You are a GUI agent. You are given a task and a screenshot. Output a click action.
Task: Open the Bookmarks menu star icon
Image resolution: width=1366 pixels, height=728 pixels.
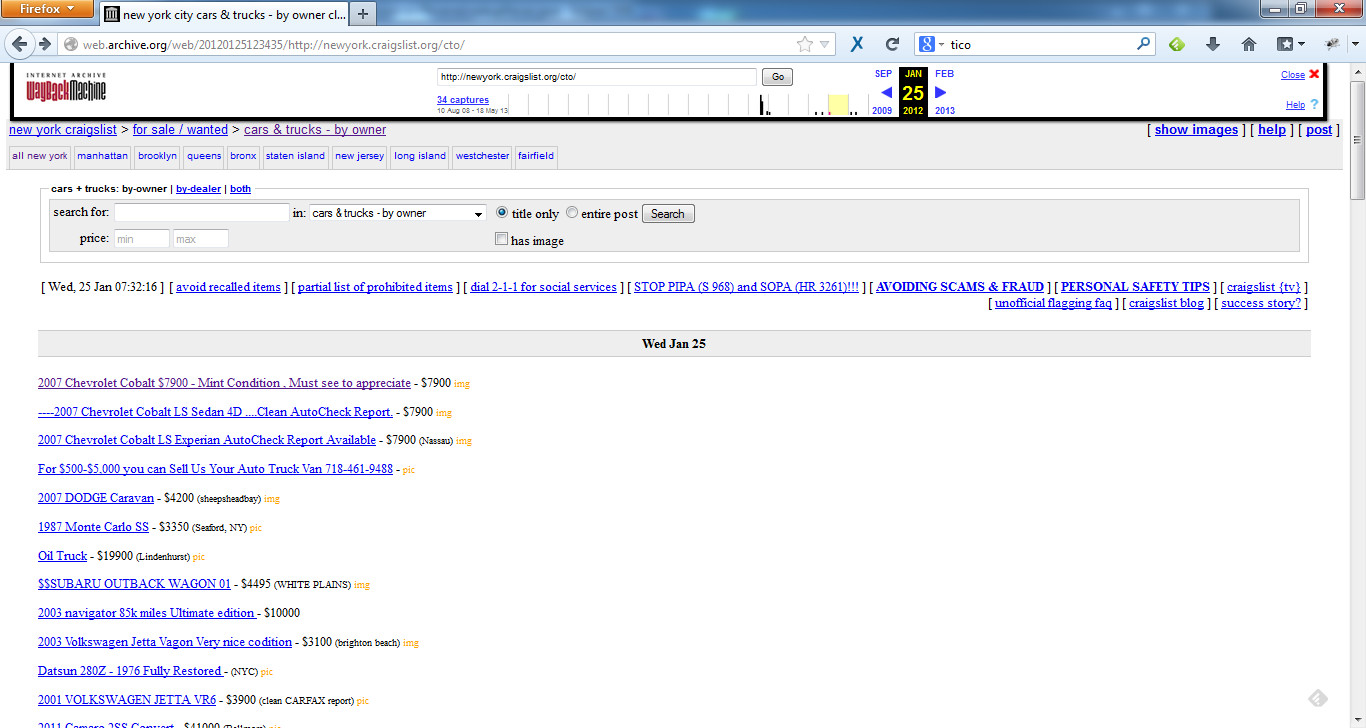coord(1285,44)
